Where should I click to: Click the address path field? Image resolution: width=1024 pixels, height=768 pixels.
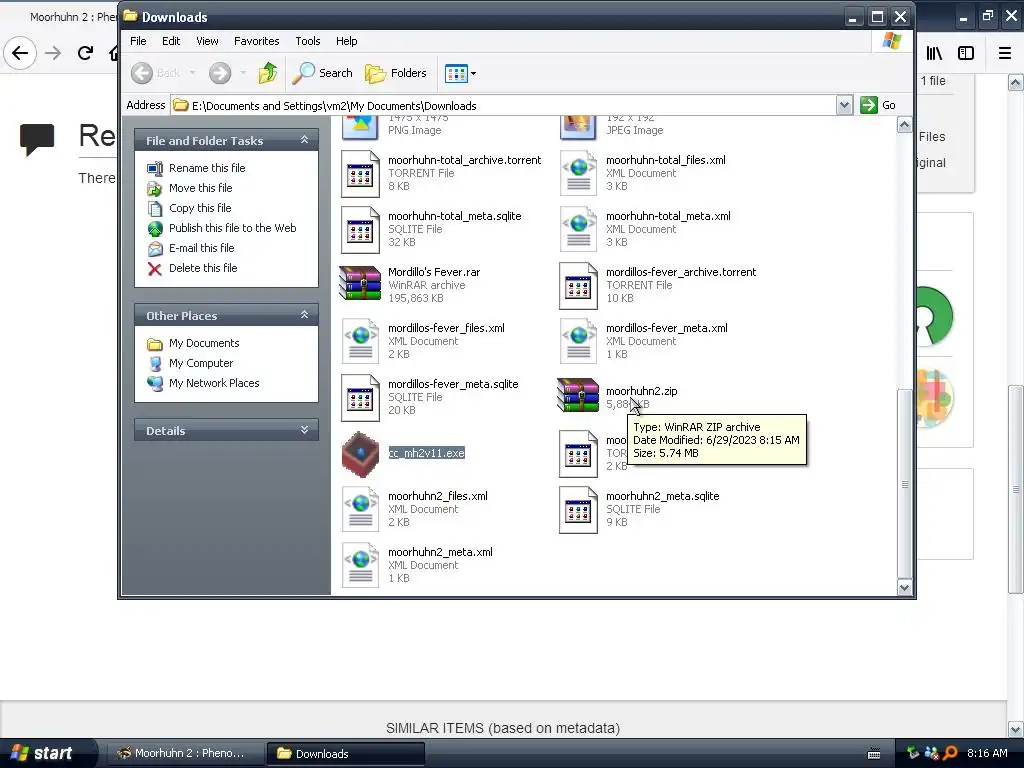(504, 105)
